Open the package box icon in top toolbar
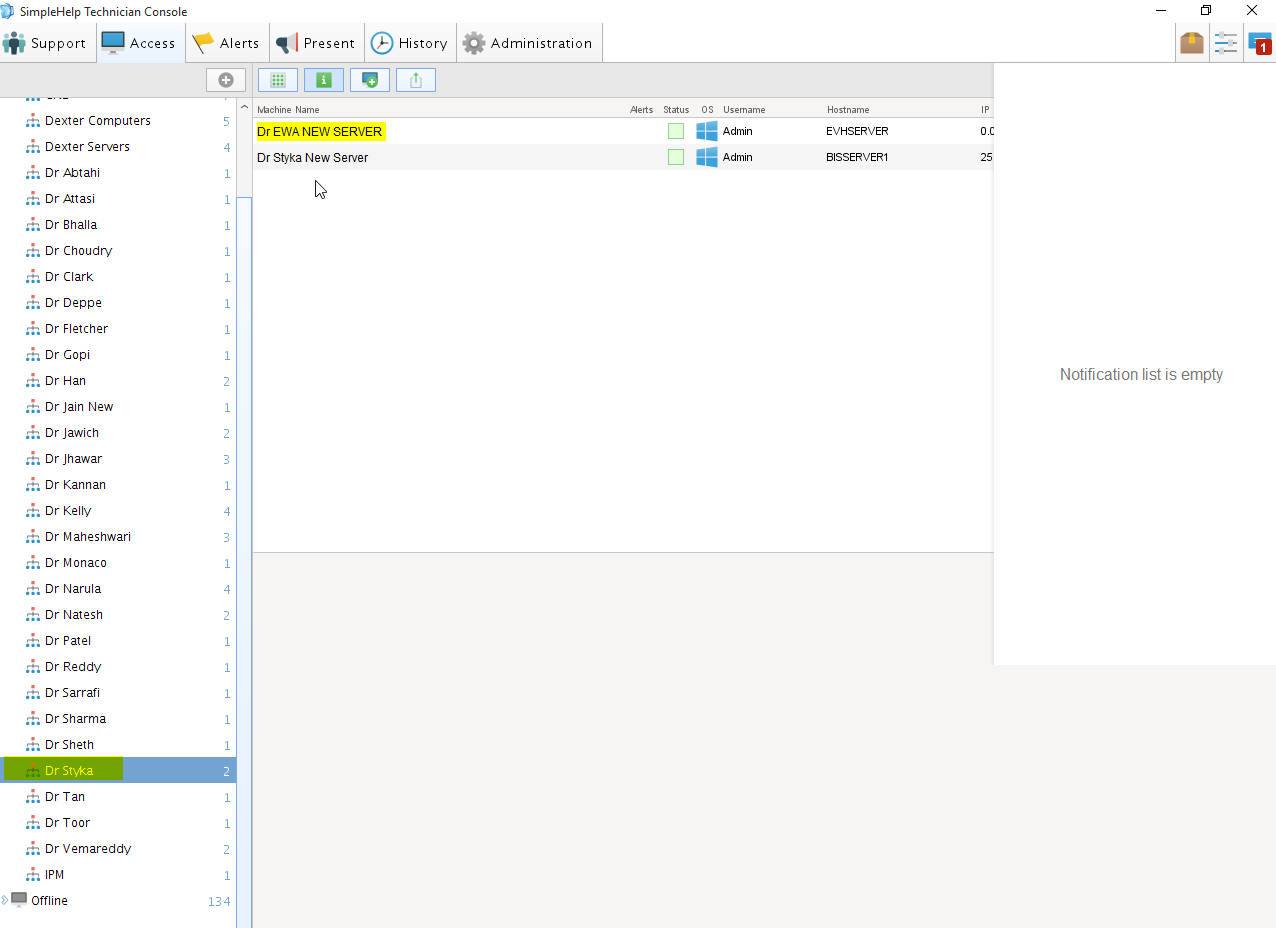Image resolution: width=1276 pixels, height=928 pixels. tap(1191, 43)
